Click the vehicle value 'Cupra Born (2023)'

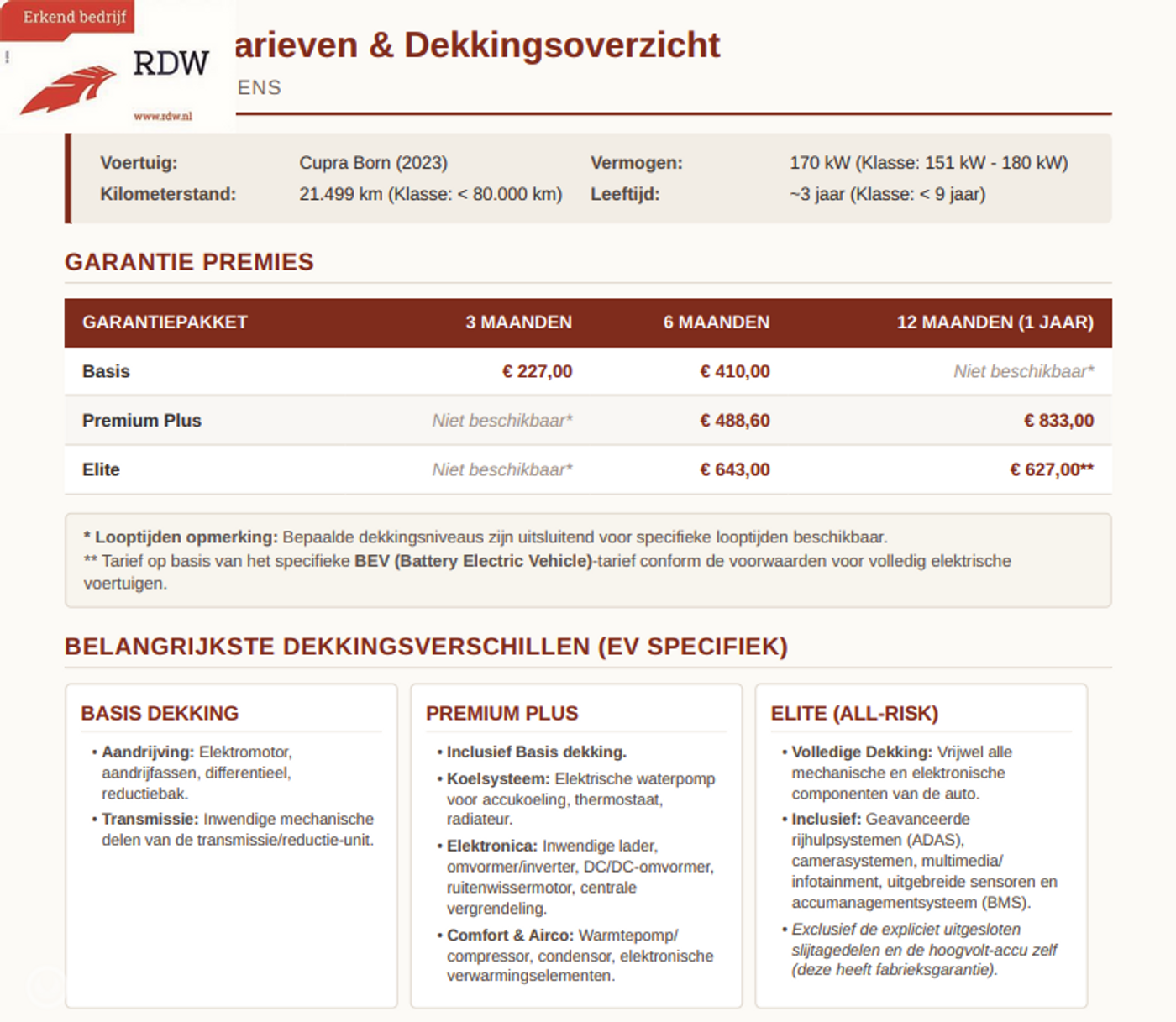[x=373, y=163]
